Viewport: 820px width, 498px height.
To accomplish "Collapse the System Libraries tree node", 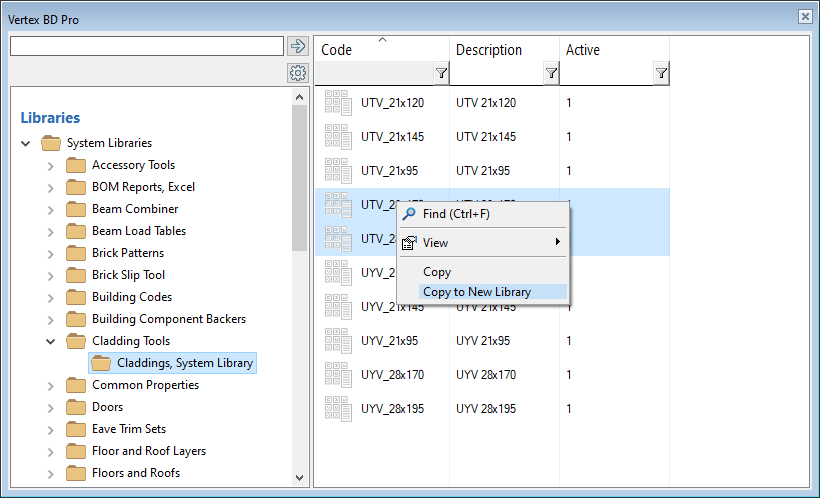I will [26, 143].
